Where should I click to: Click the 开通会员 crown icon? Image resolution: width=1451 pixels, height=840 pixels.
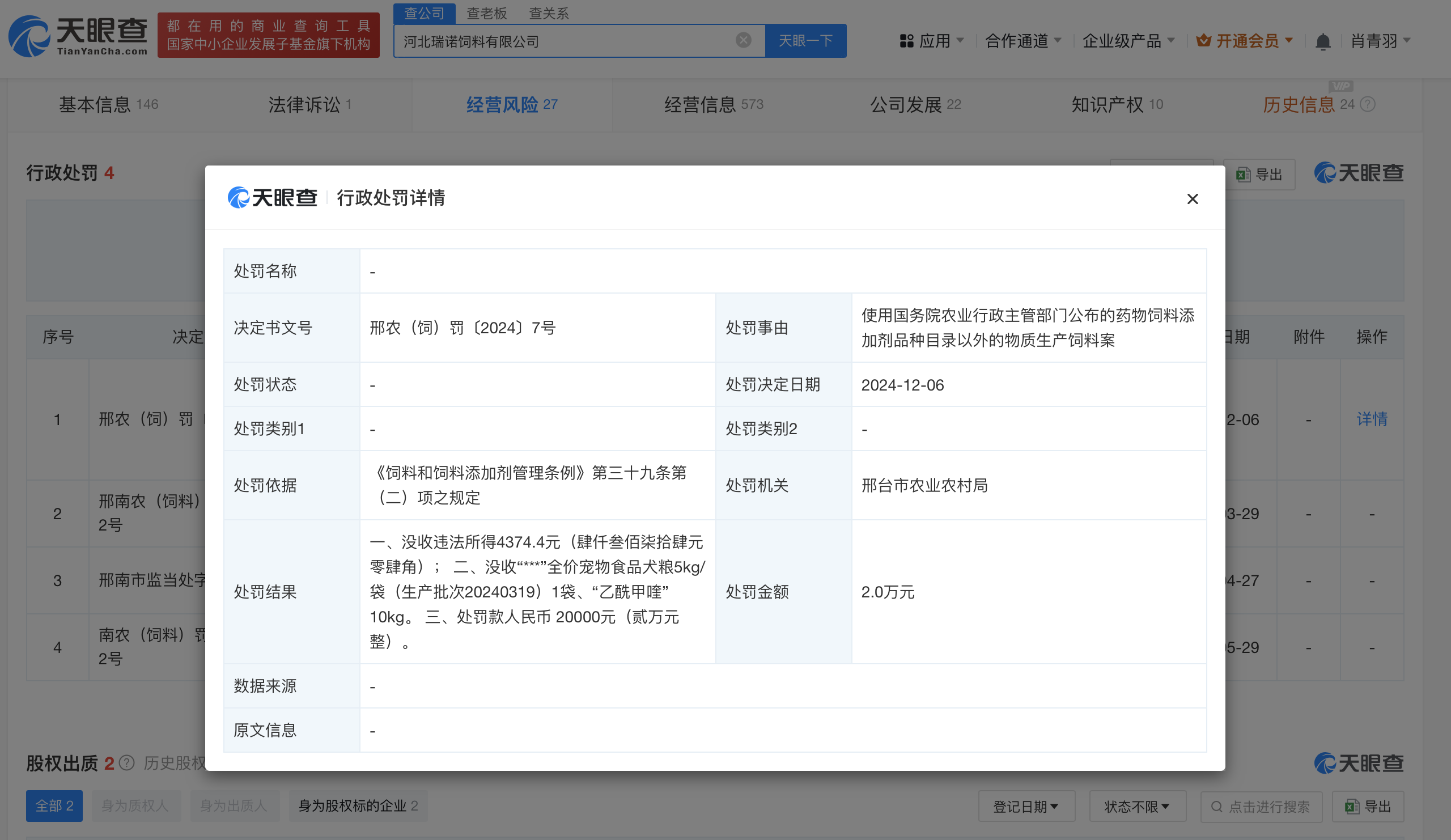pos(1203,40)
